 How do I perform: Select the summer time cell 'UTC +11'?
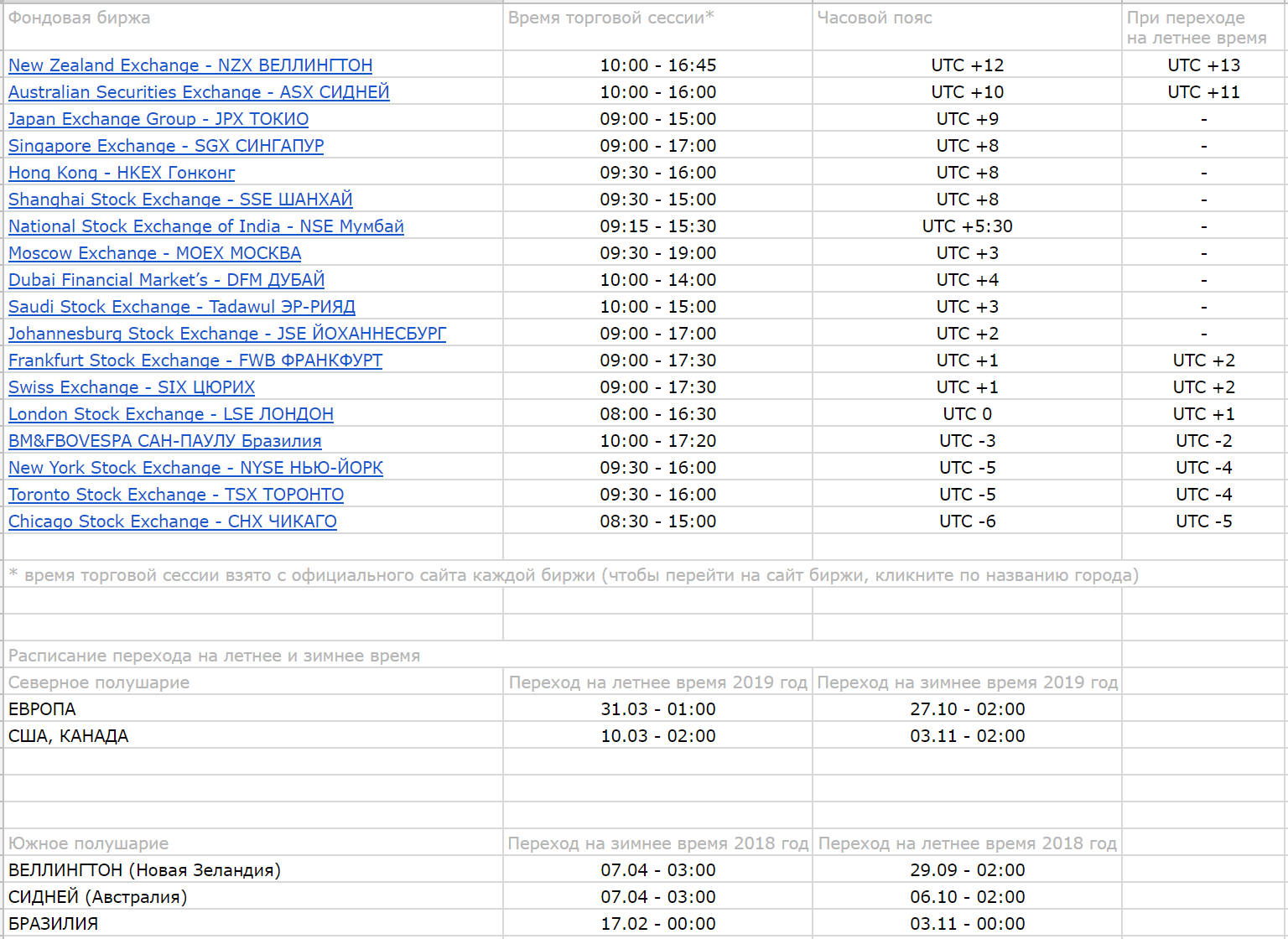click(x=1204, y=92)
